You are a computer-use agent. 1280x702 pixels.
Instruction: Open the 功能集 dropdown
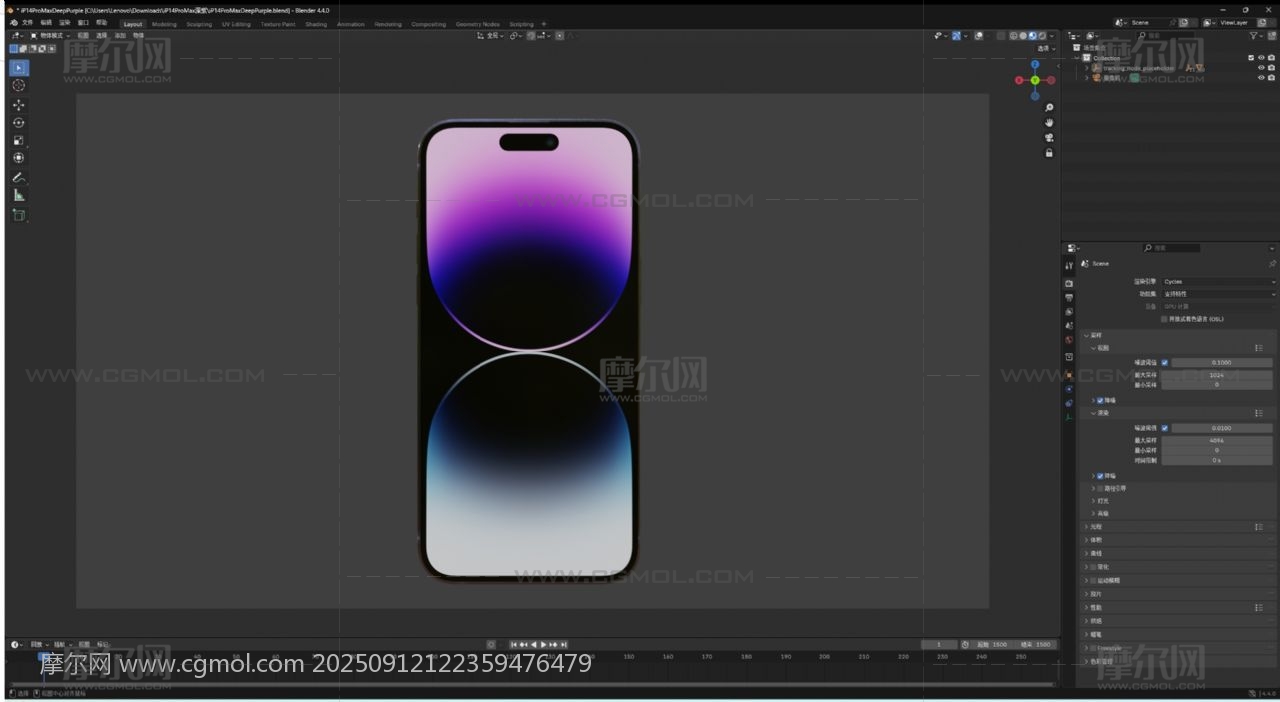coord(1219,294)
